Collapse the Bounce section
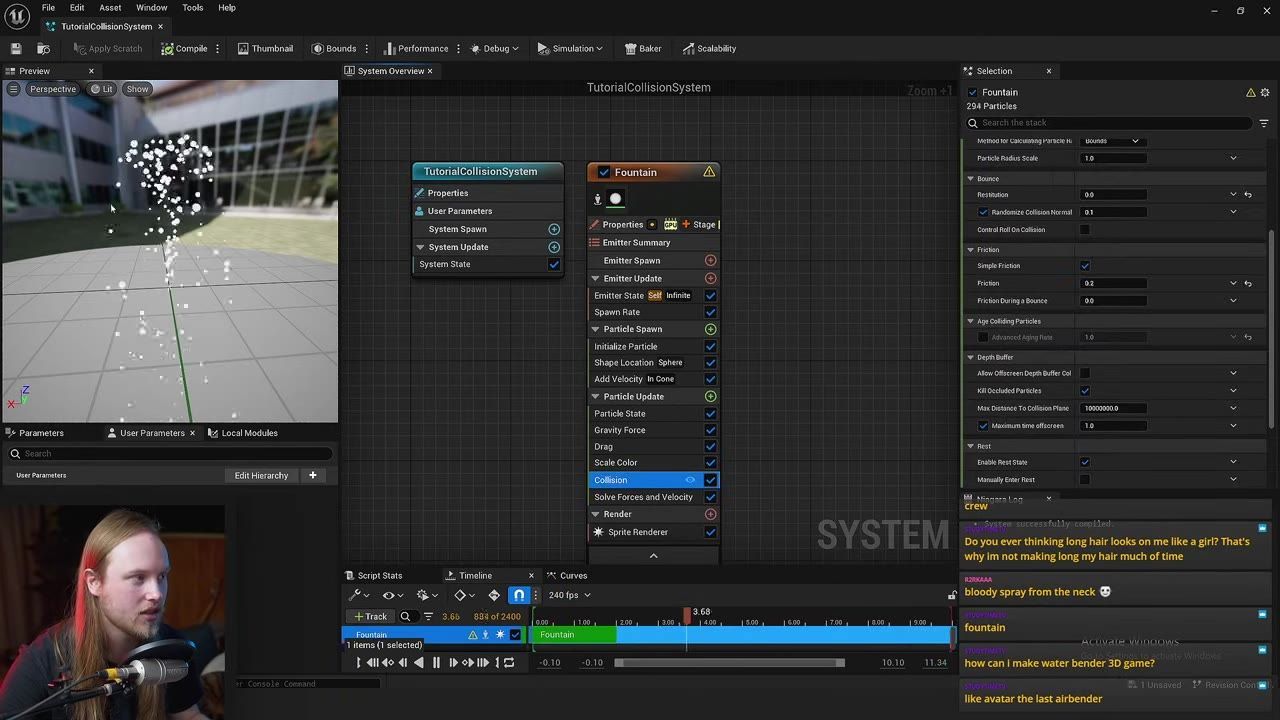The width and height of the screenshot is (1280, 720). (970, 179)
